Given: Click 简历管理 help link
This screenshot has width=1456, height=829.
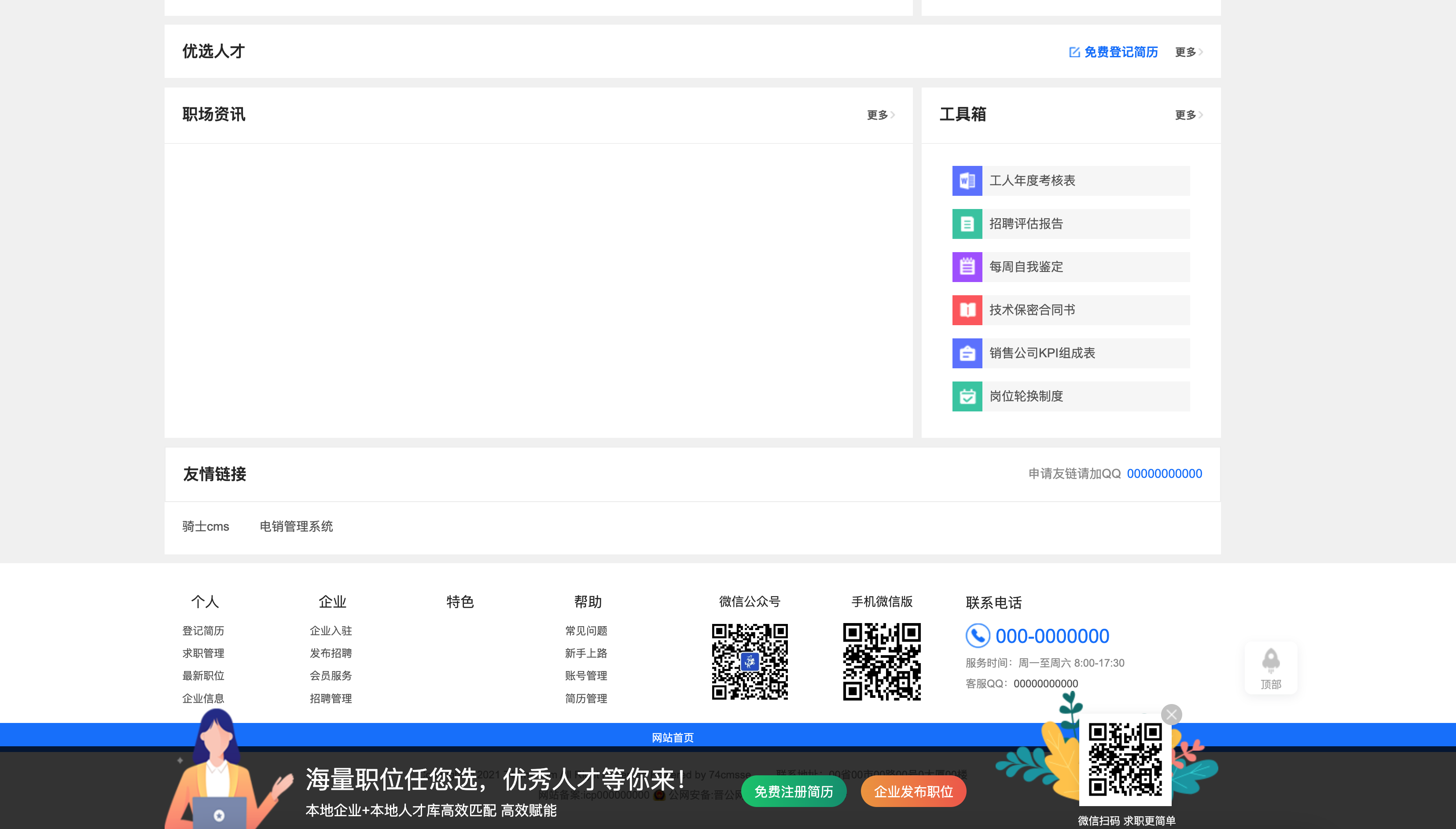Looking at the screenshot, I should click(x=586, y=699).
